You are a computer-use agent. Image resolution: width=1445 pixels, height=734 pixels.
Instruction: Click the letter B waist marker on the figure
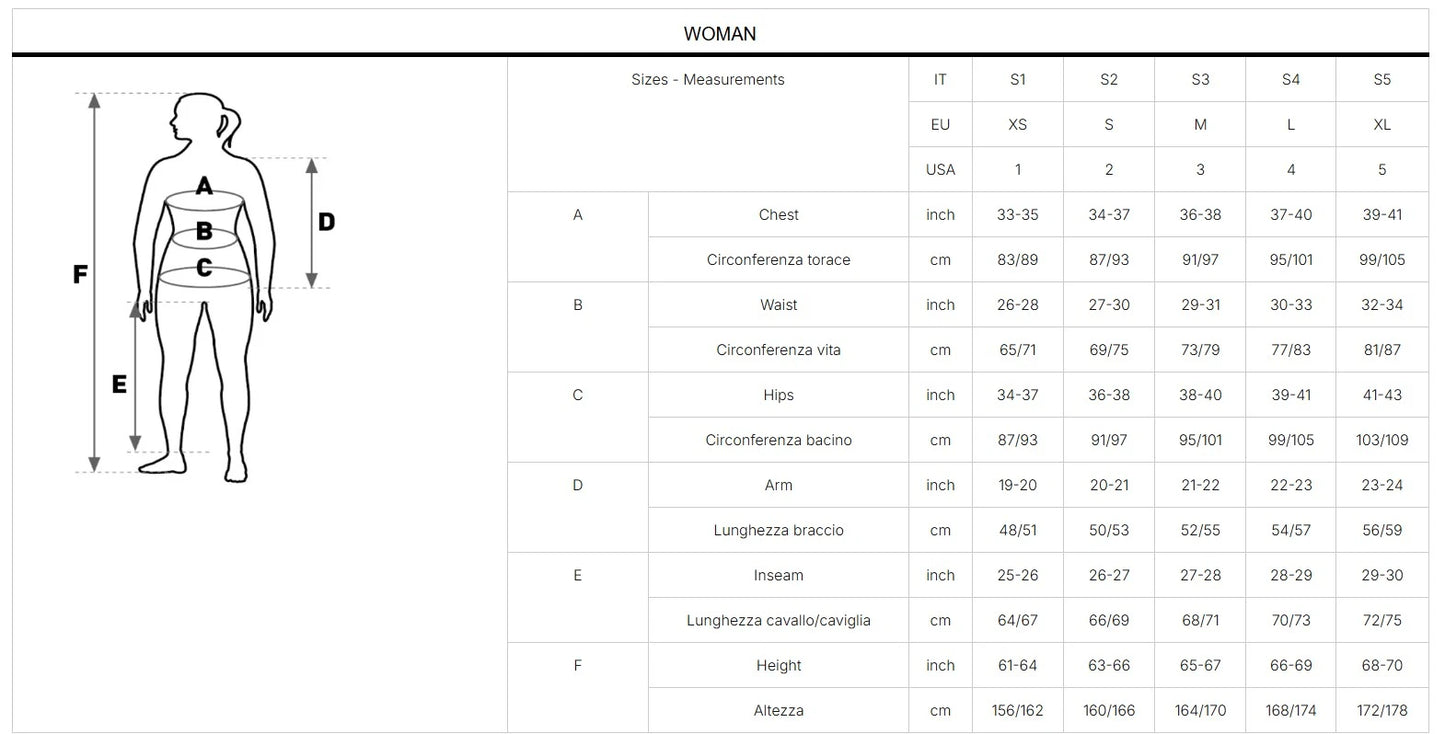click(204, 232)
